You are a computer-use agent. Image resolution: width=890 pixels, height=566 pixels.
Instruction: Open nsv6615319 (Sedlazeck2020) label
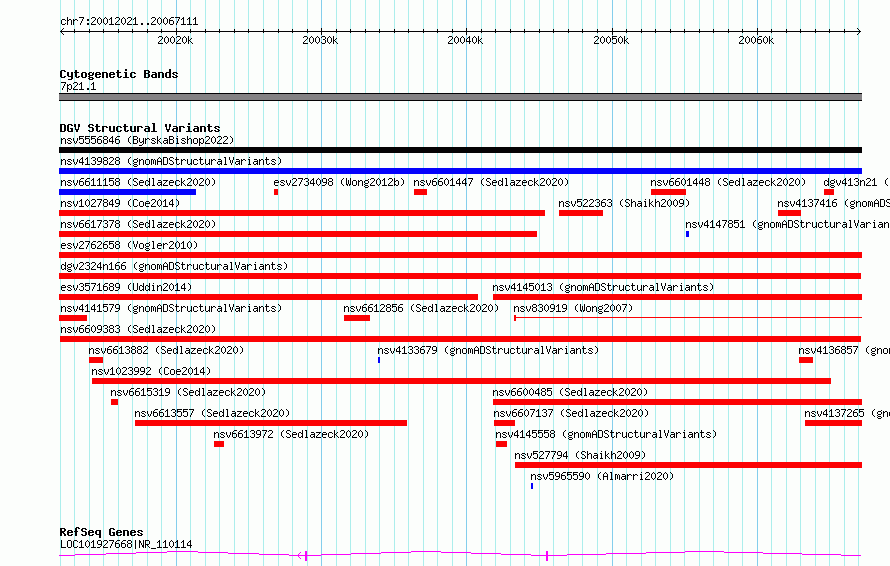(188, 392)
